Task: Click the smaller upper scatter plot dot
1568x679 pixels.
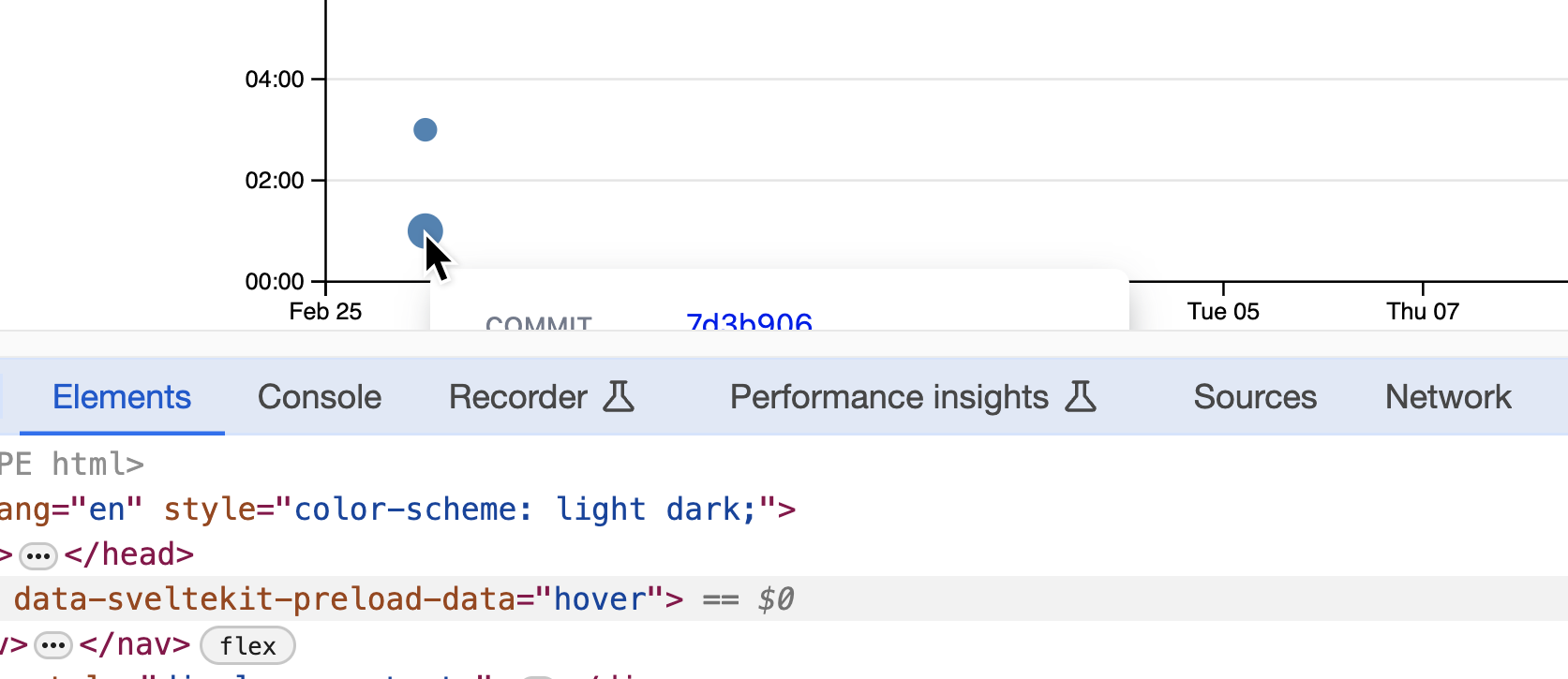Action: point(425,129)
